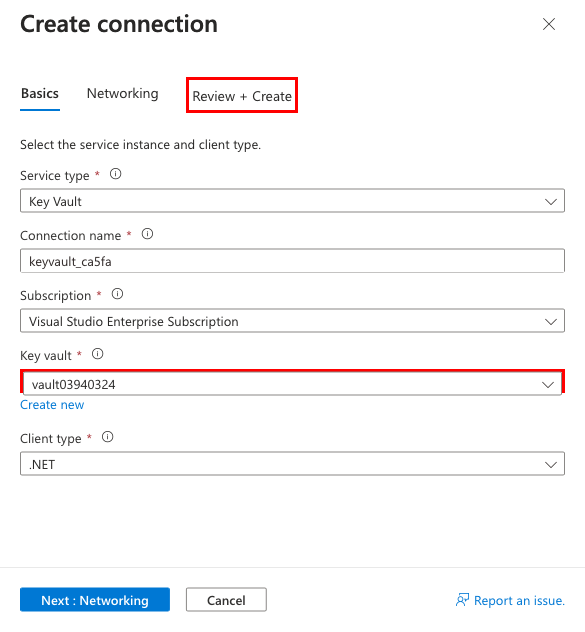This screenshot has height=632, width=585.
Task: Click the info icon next to Service type
Action: click(116, 174)
